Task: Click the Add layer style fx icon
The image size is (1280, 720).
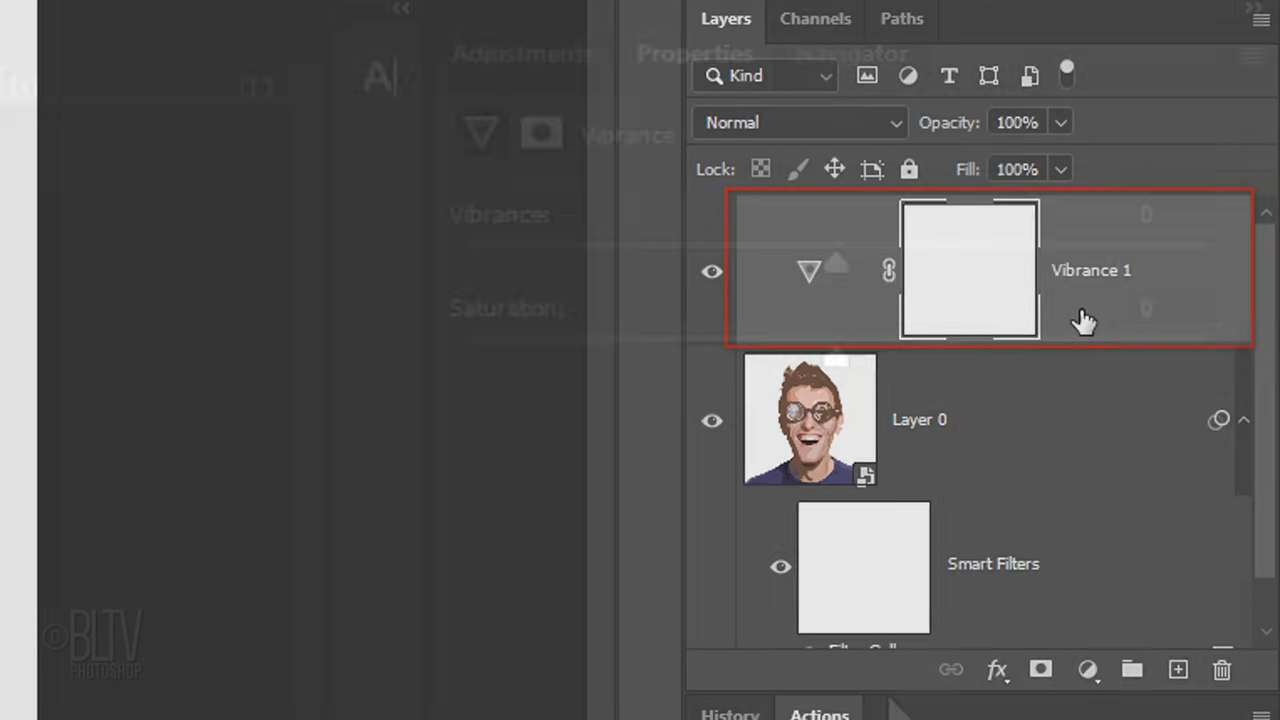Action: 997,670
